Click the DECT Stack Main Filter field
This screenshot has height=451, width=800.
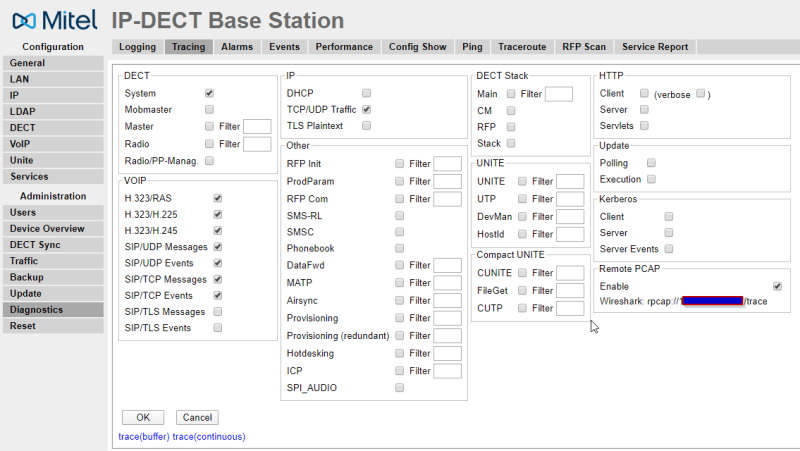(x=559, y=94)
